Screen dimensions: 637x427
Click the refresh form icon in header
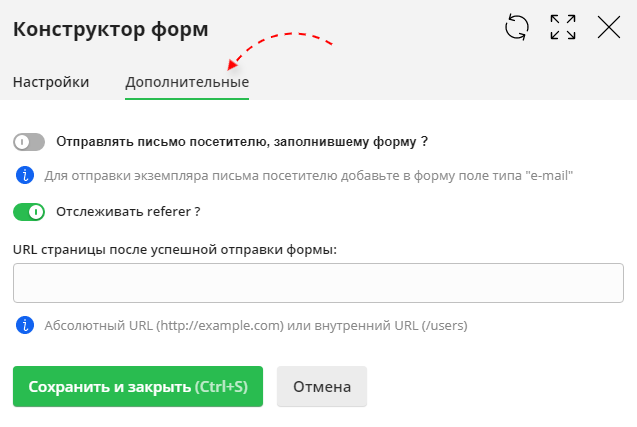click(x=516, y=28)
